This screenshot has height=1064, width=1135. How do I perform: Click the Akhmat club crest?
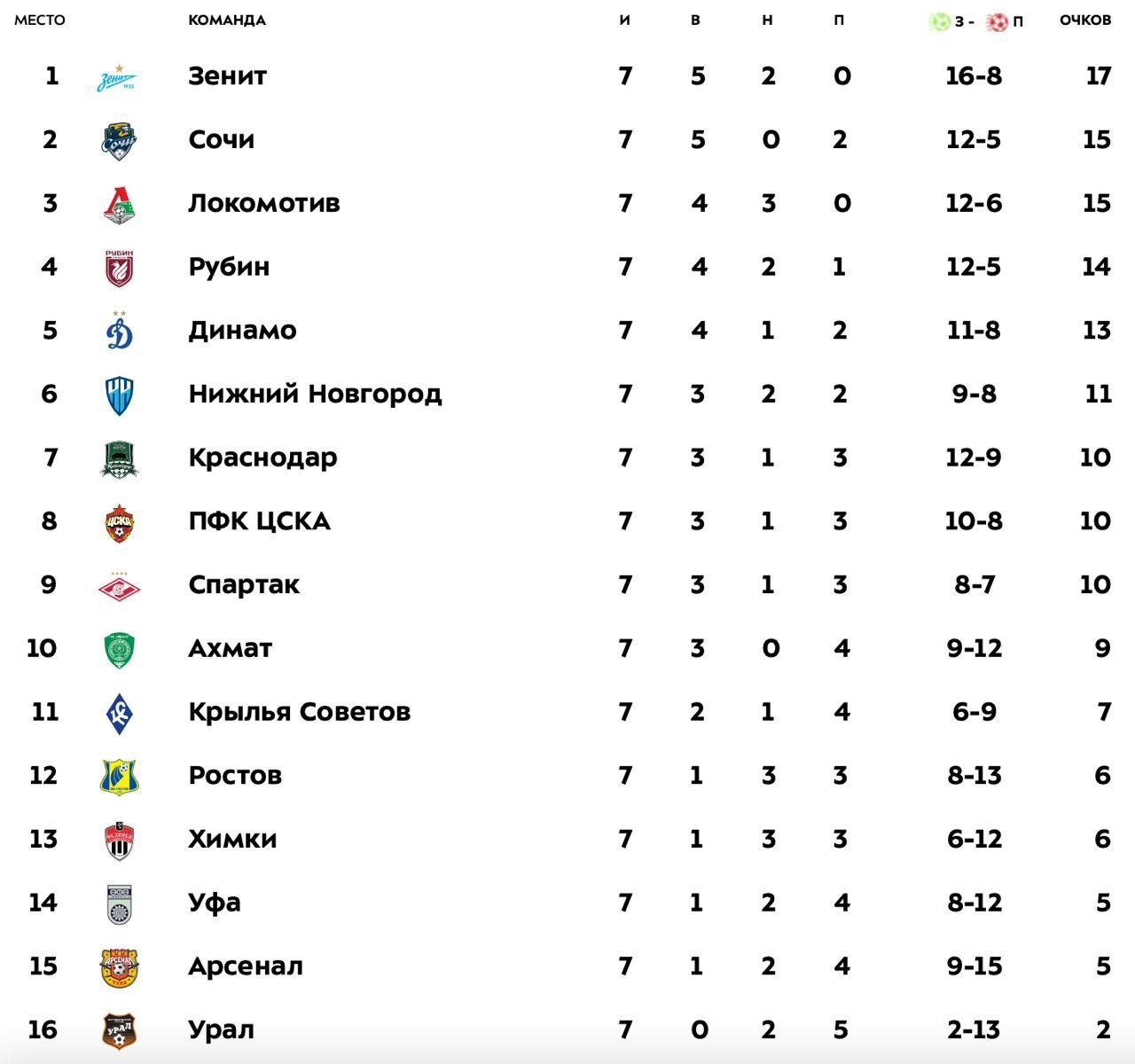(x=119, y=650)
